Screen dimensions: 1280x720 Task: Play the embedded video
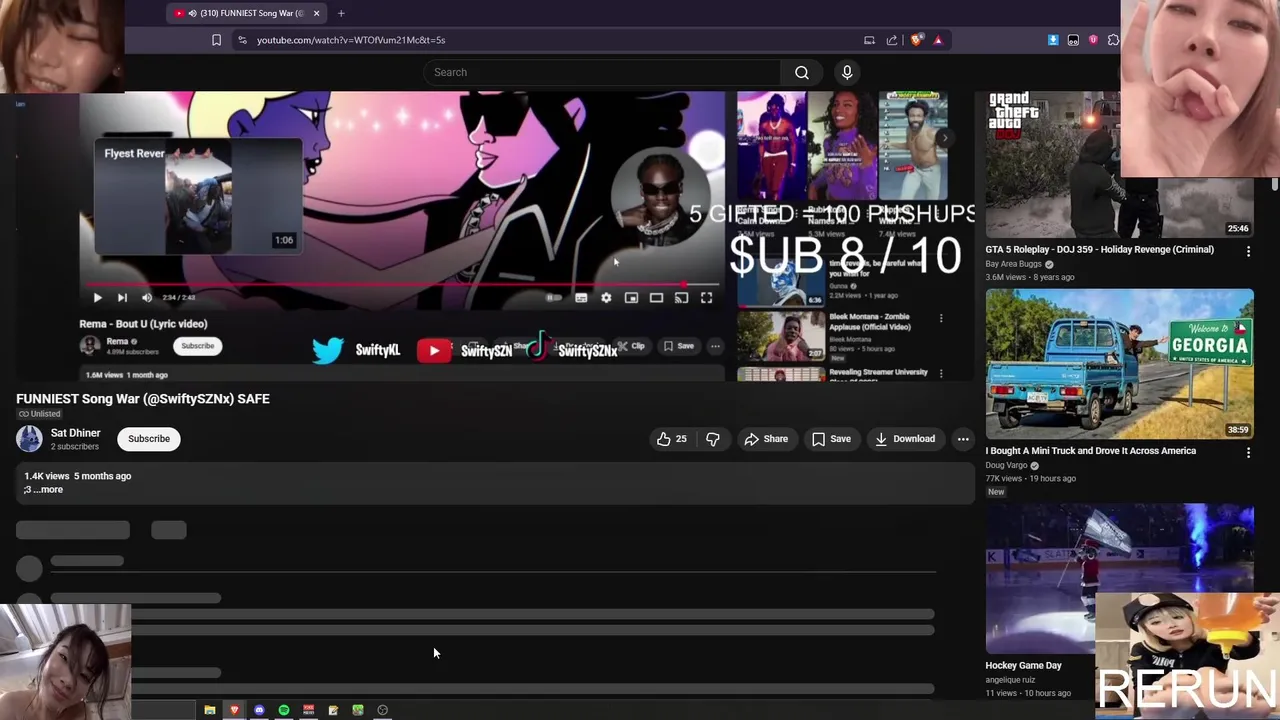tap(97, 297)
